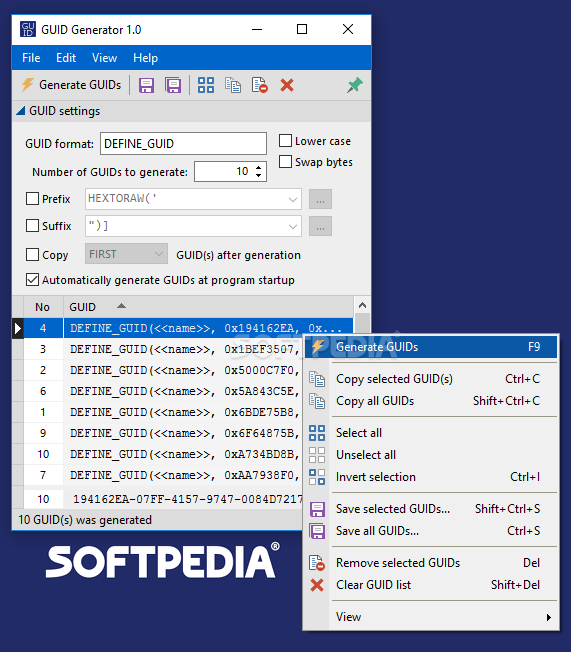Image resolution: width=571 pixels, height=652 pixels.
Task: Click the Generate GUIDs toolbar button
Action: [71, 85]
